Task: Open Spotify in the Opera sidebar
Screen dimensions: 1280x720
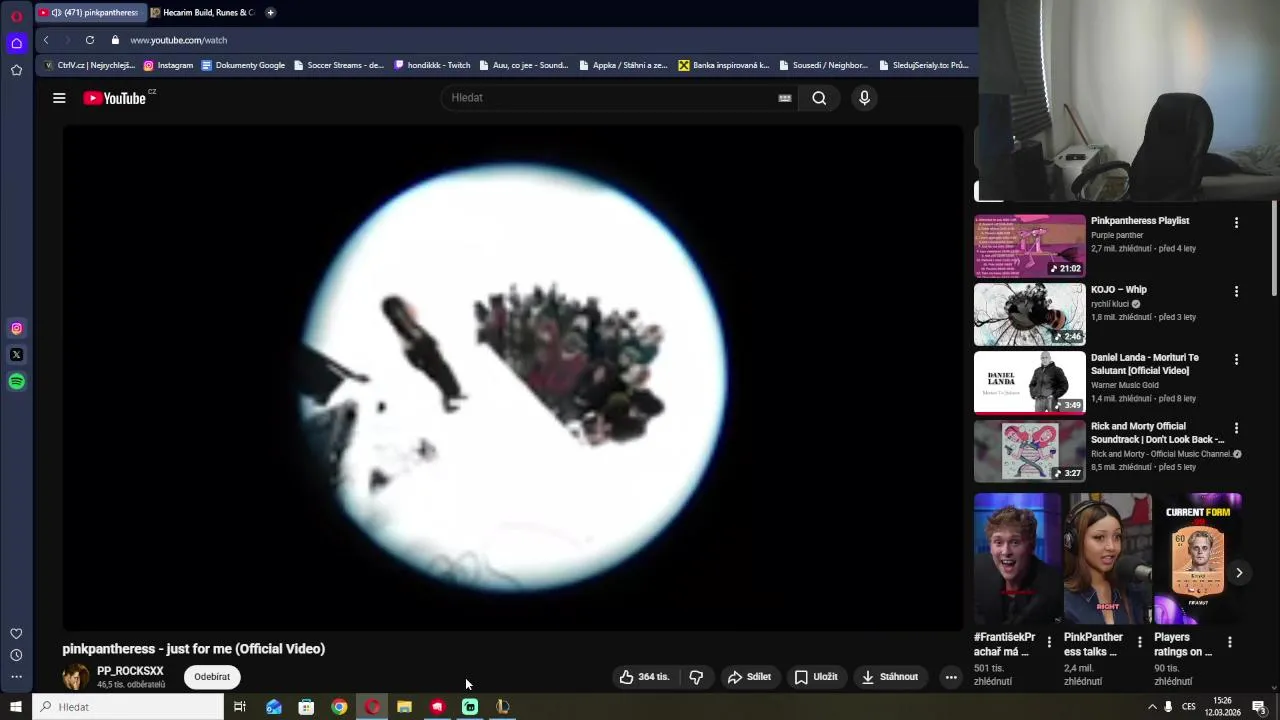Action: [16, 382]
